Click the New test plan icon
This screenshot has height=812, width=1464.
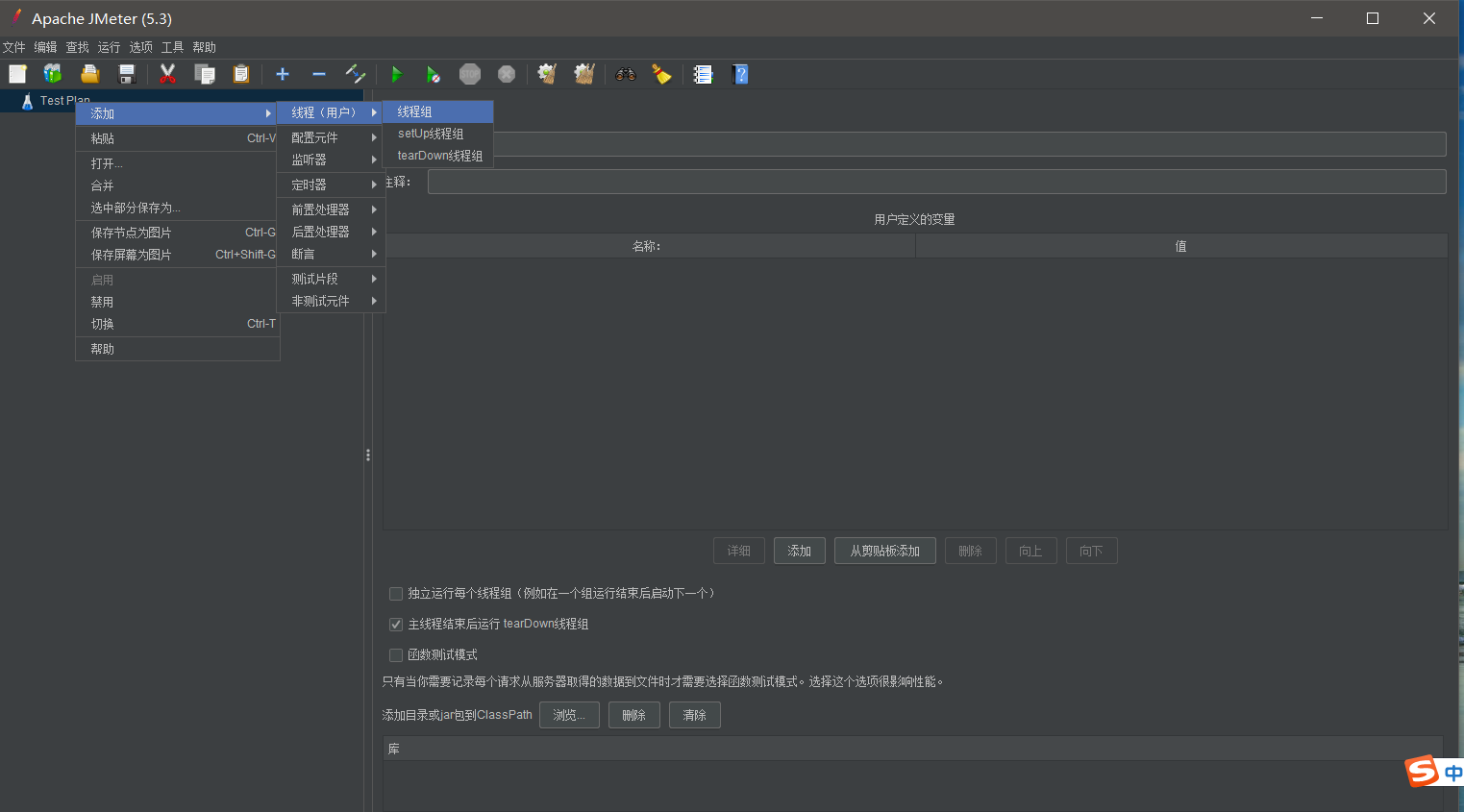pyautogui.click(x=17, y=74)
